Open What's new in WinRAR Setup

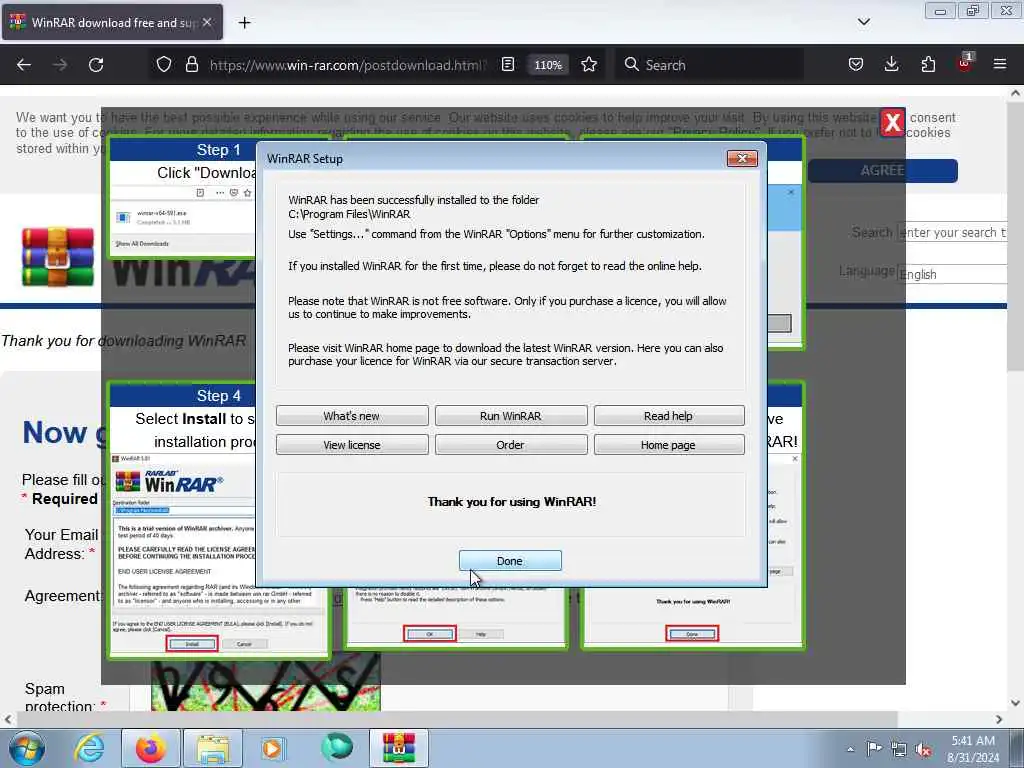pos(351,415)
